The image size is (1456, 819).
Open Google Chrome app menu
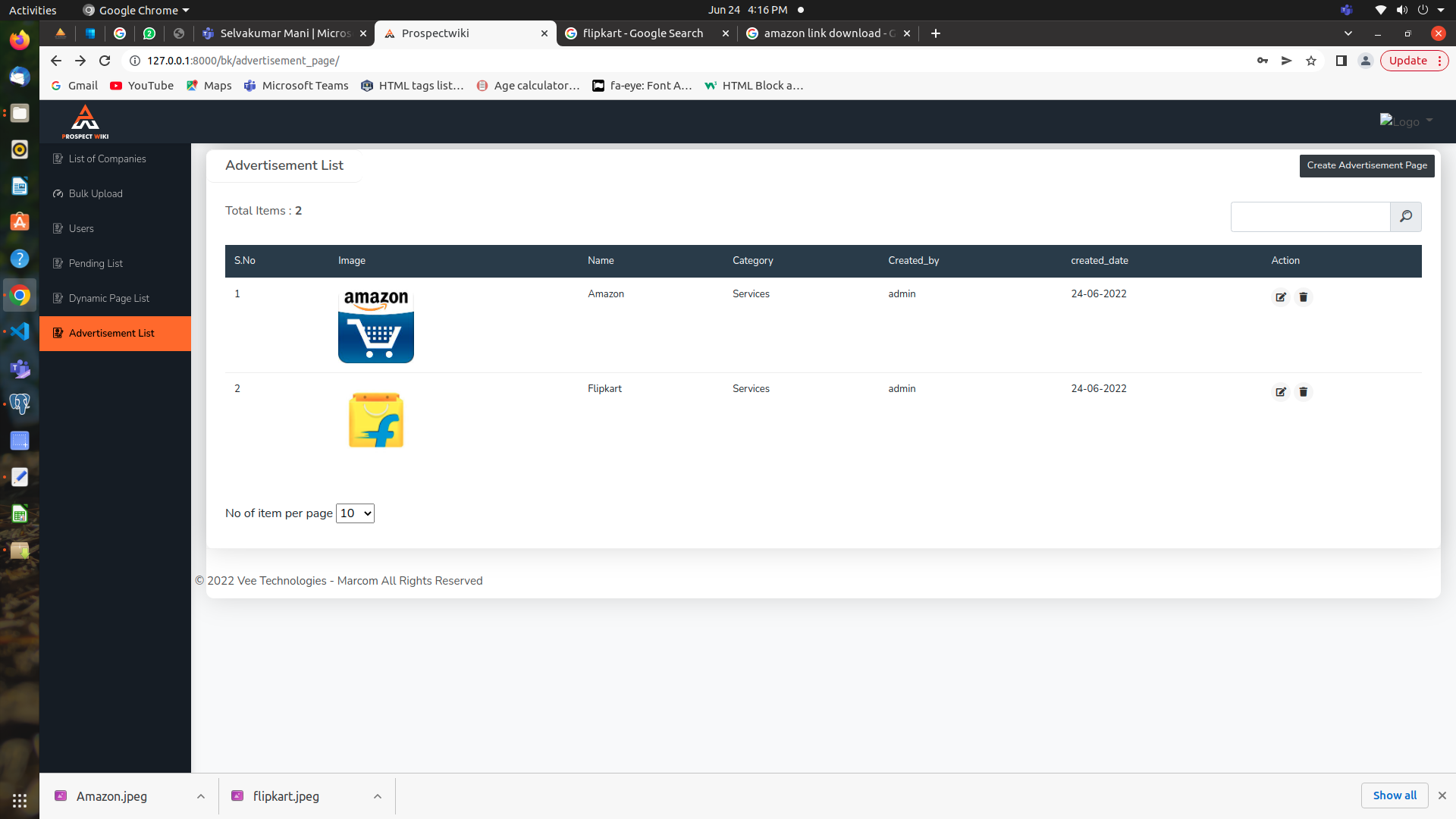point(136,10)
